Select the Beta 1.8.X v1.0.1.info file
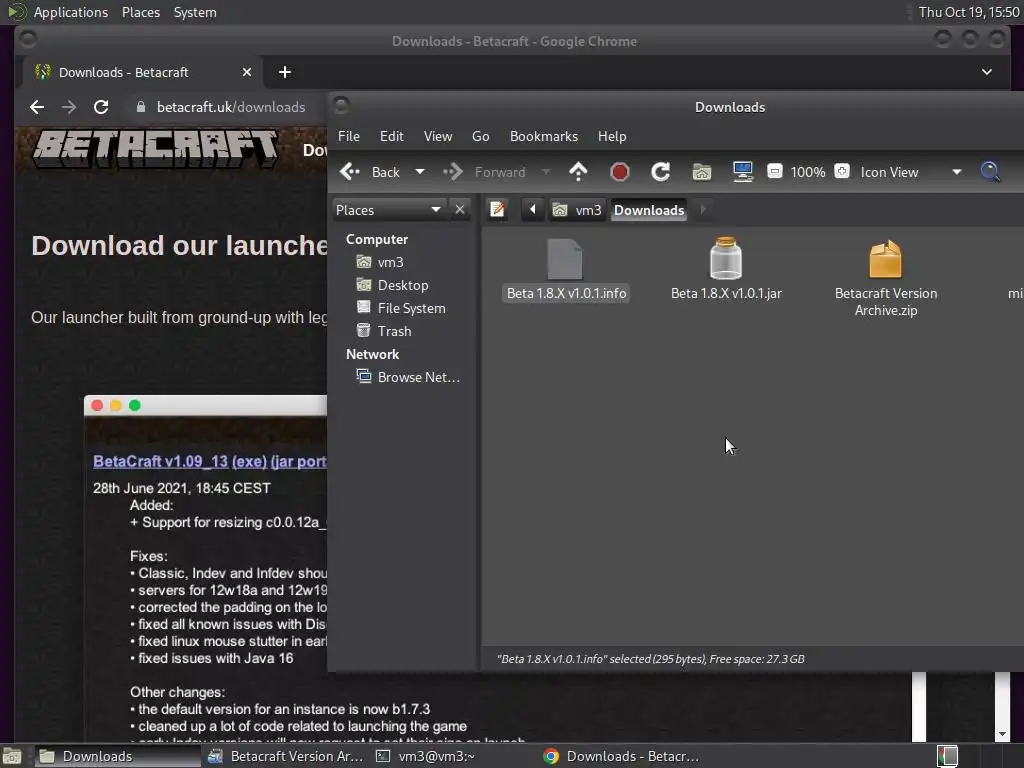 tap(566, 270)
